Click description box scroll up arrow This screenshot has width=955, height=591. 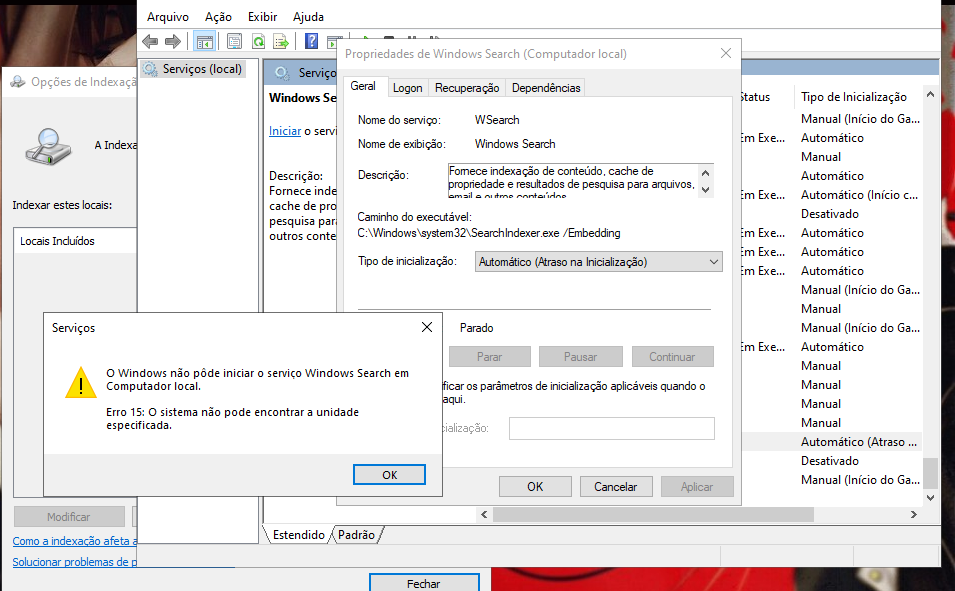tap(705, 172)
